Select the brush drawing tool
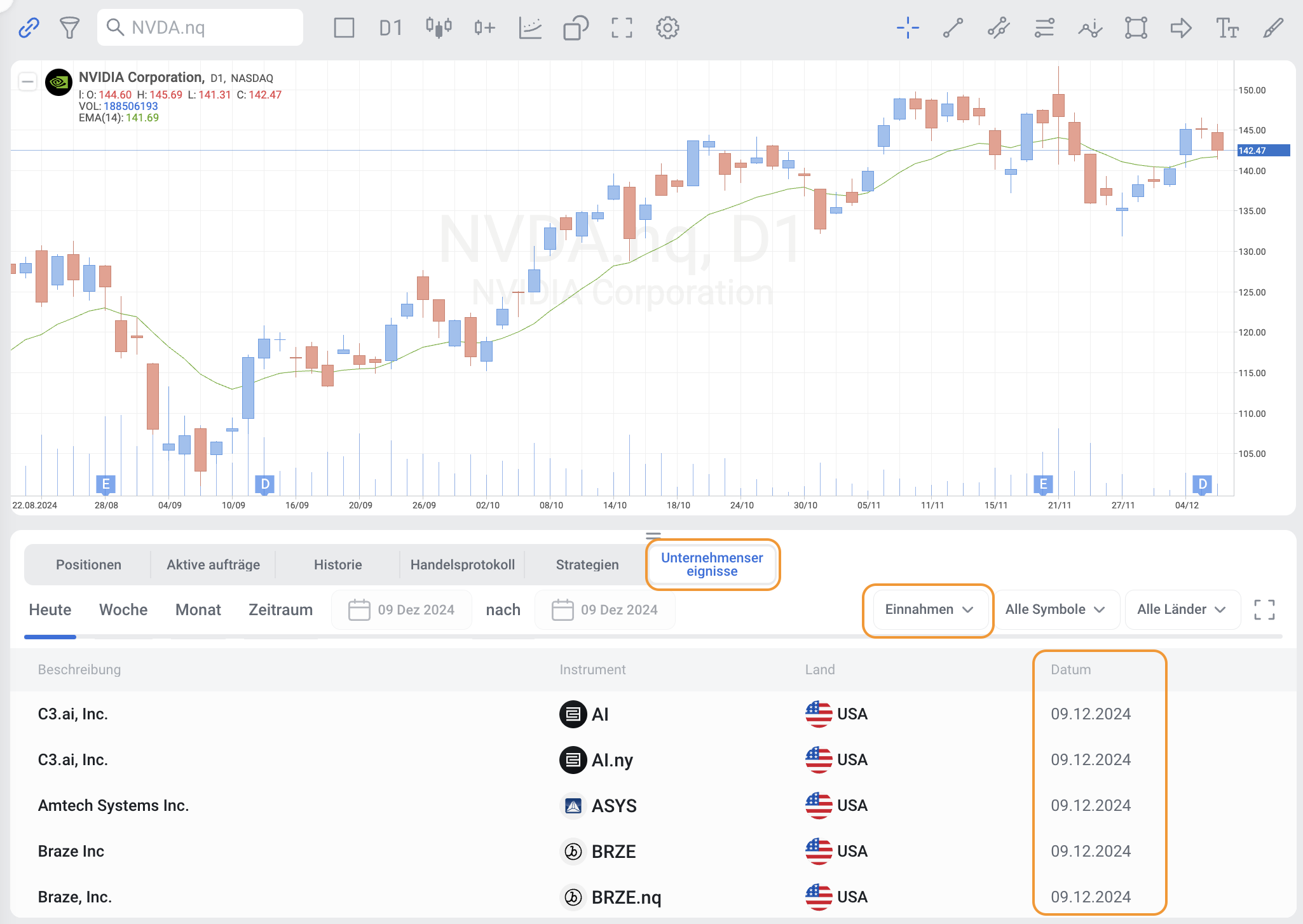 pyautogui.click(x=1273, y=27)
